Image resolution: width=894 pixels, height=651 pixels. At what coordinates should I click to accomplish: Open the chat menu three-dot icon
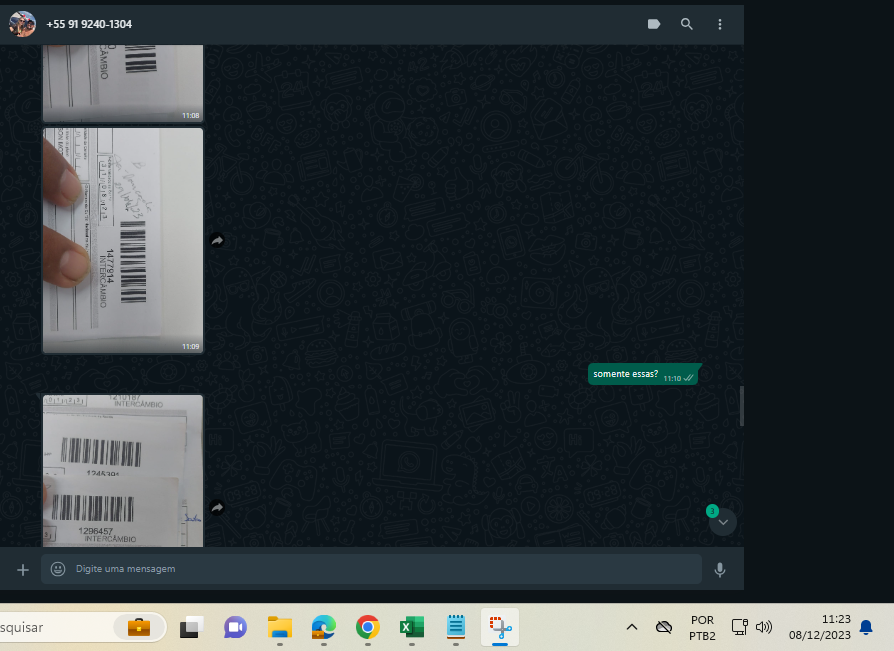pos(720,24)
